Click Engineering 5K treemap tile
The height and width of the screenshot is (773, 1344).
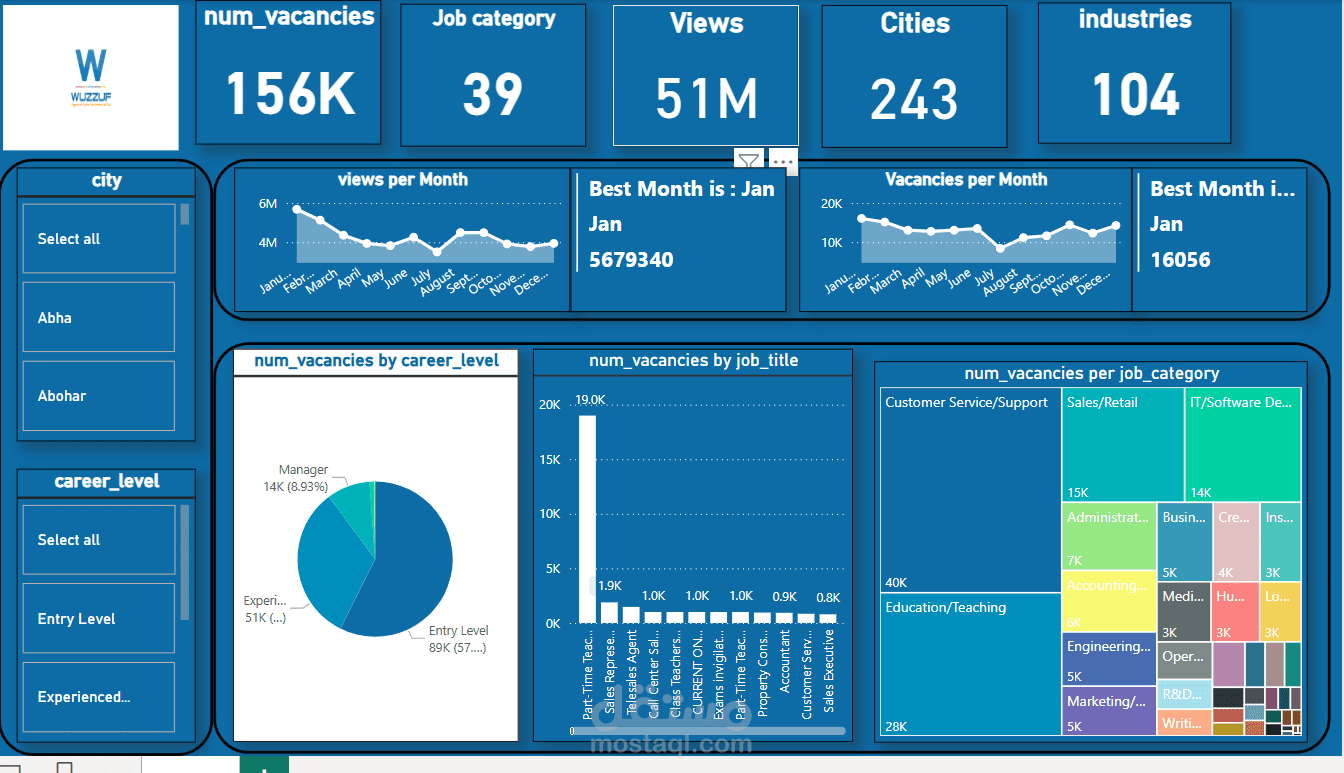[x=1109, y=659]
